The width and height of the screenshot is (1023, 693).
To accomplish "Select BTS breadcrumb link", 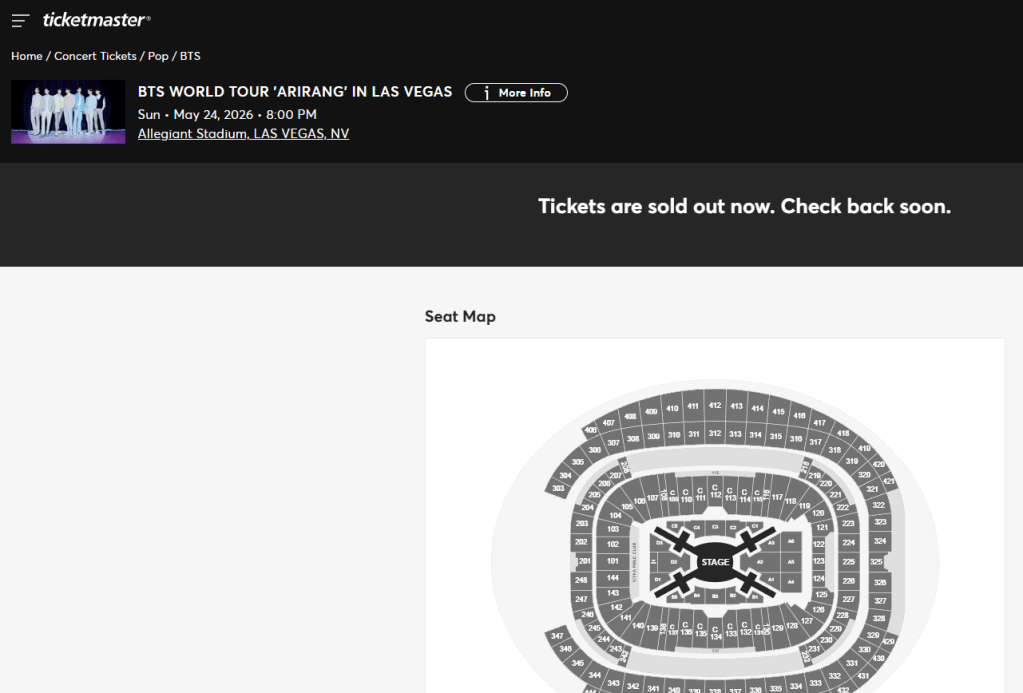I will tap(190, 56).
